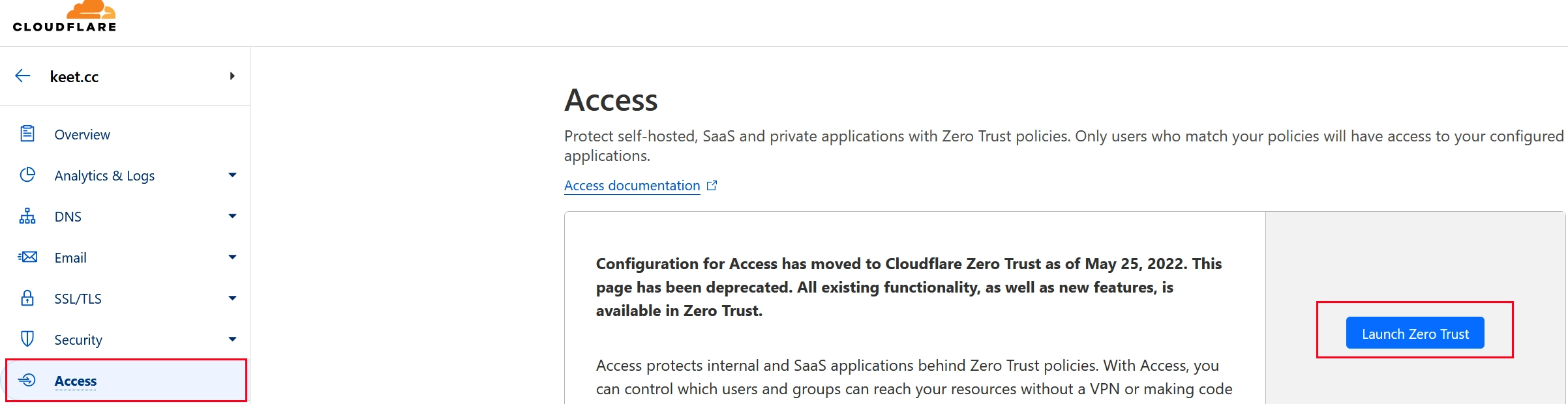Expand the DNS submenu arrow
Screen dimensions: 1568x404
pyautogui.click(x=232, y=216)
